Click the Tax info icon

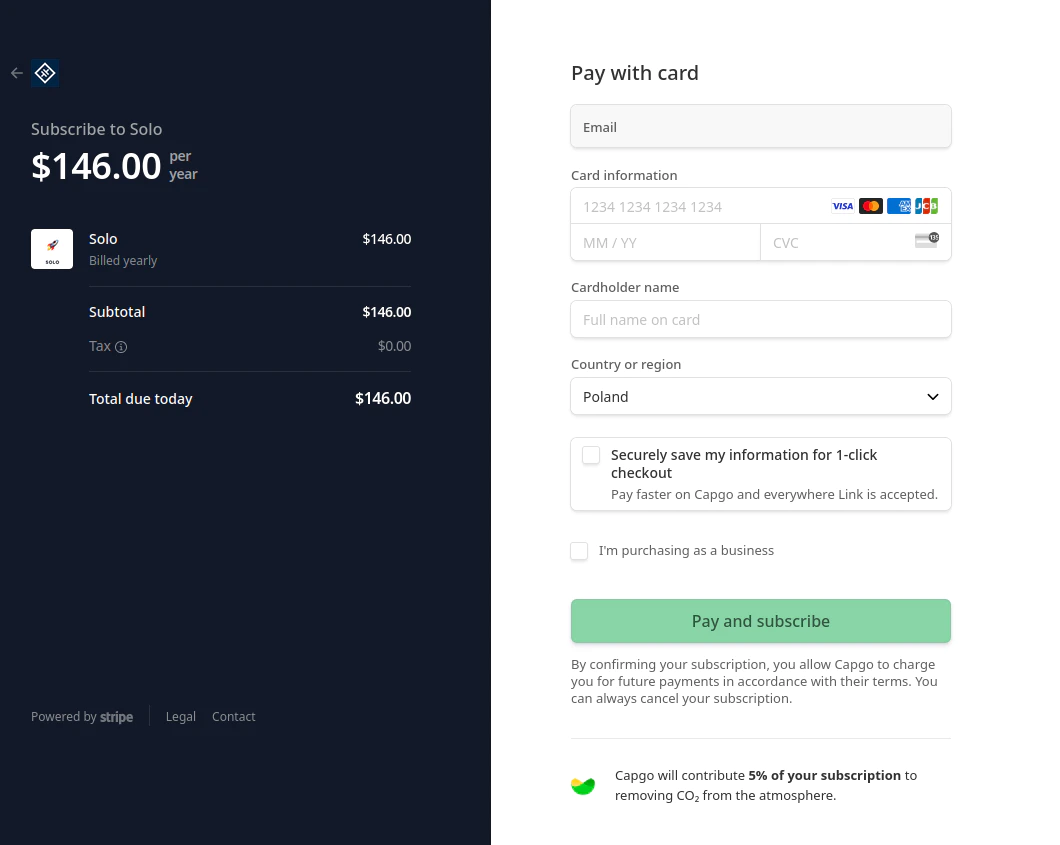[x=121, y=347]
